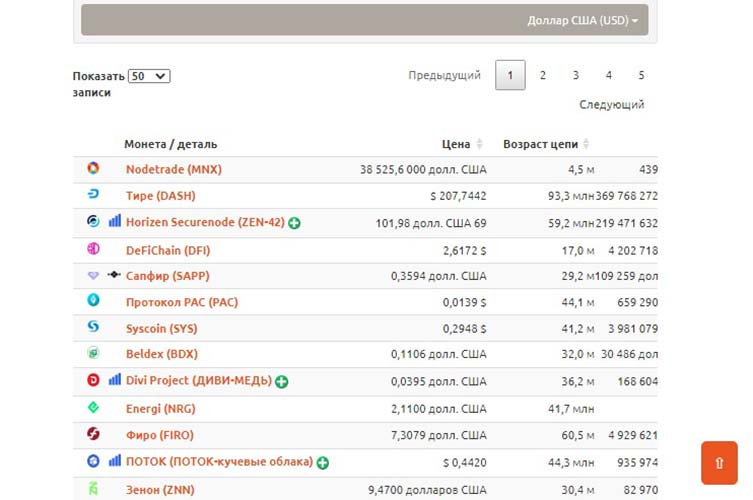Click the Firo red logo icon
The width and height of the screenshot is (753, 500).
click(93, 434)
